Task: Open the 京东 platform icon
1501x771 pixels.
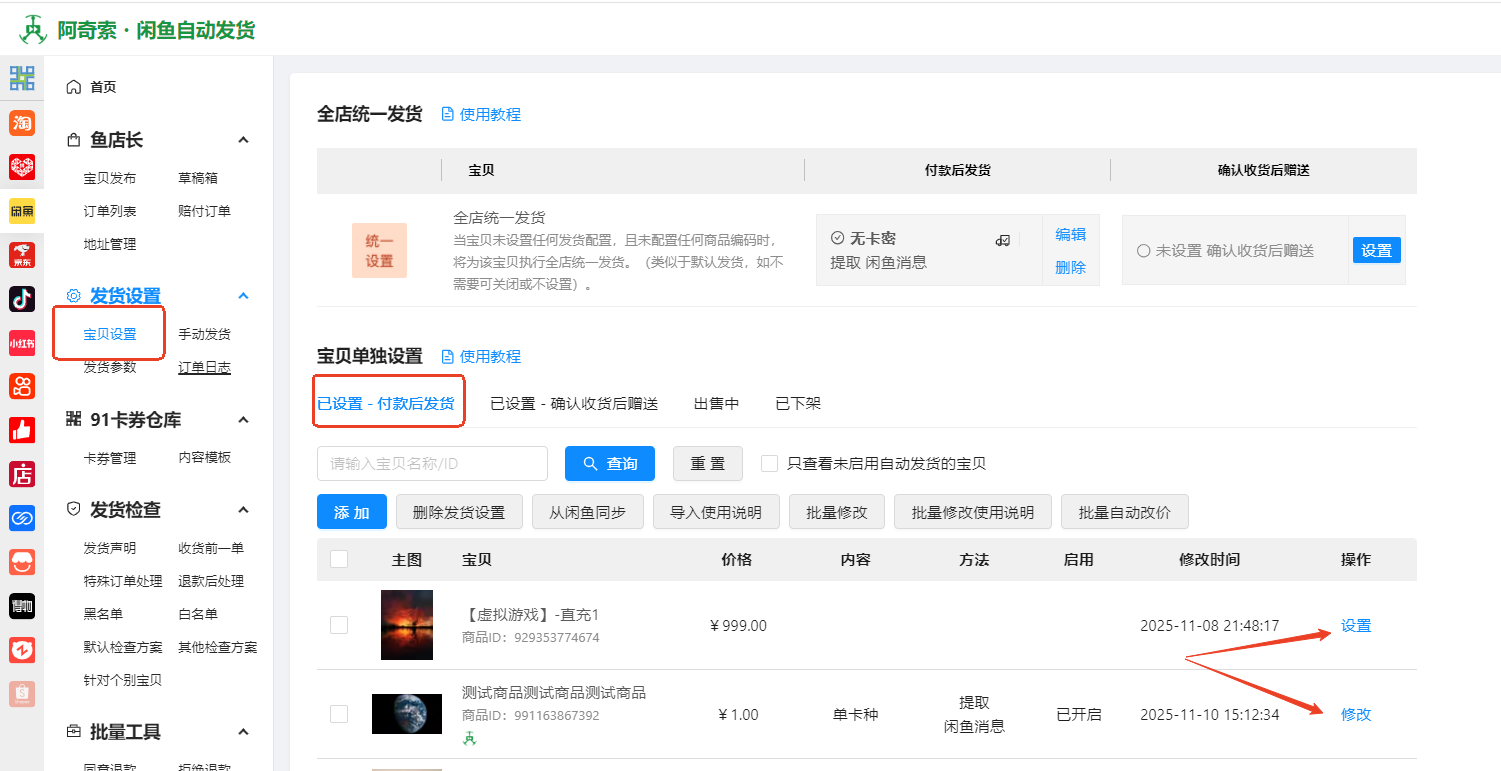Action: point(22,254)
